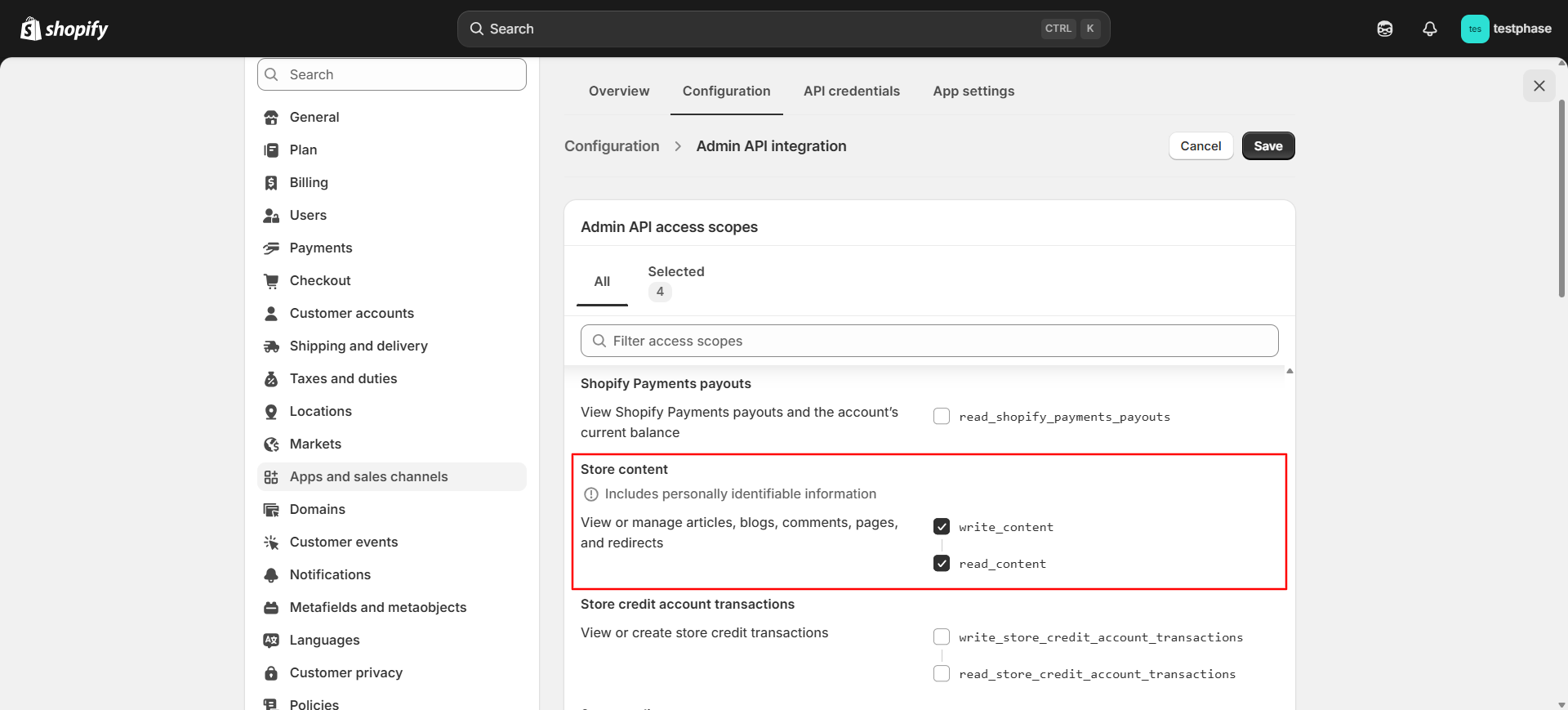Click the Locations pin icon

(271, 412)
